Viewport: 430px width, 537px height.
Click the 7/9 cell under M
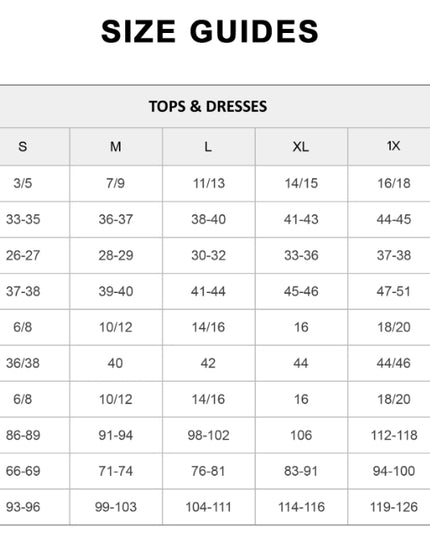[115, 183]
